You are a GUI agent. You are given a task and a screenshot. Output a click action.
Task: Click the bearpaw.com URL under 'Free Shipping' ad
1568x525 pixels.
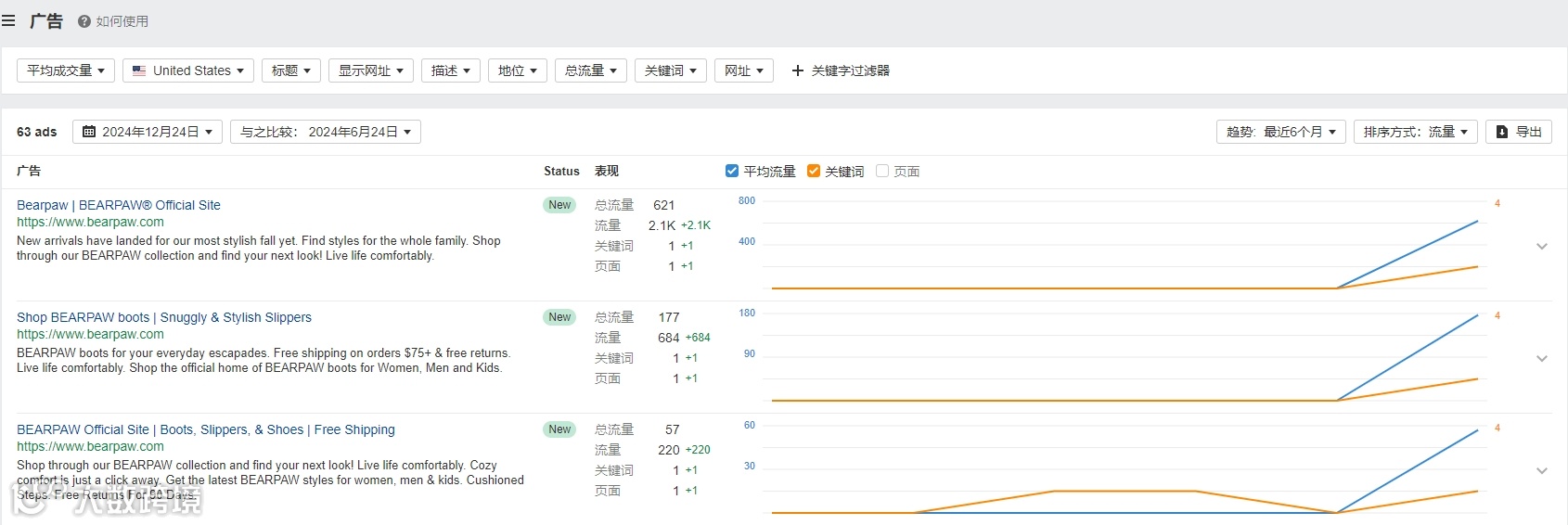point(90,446)
